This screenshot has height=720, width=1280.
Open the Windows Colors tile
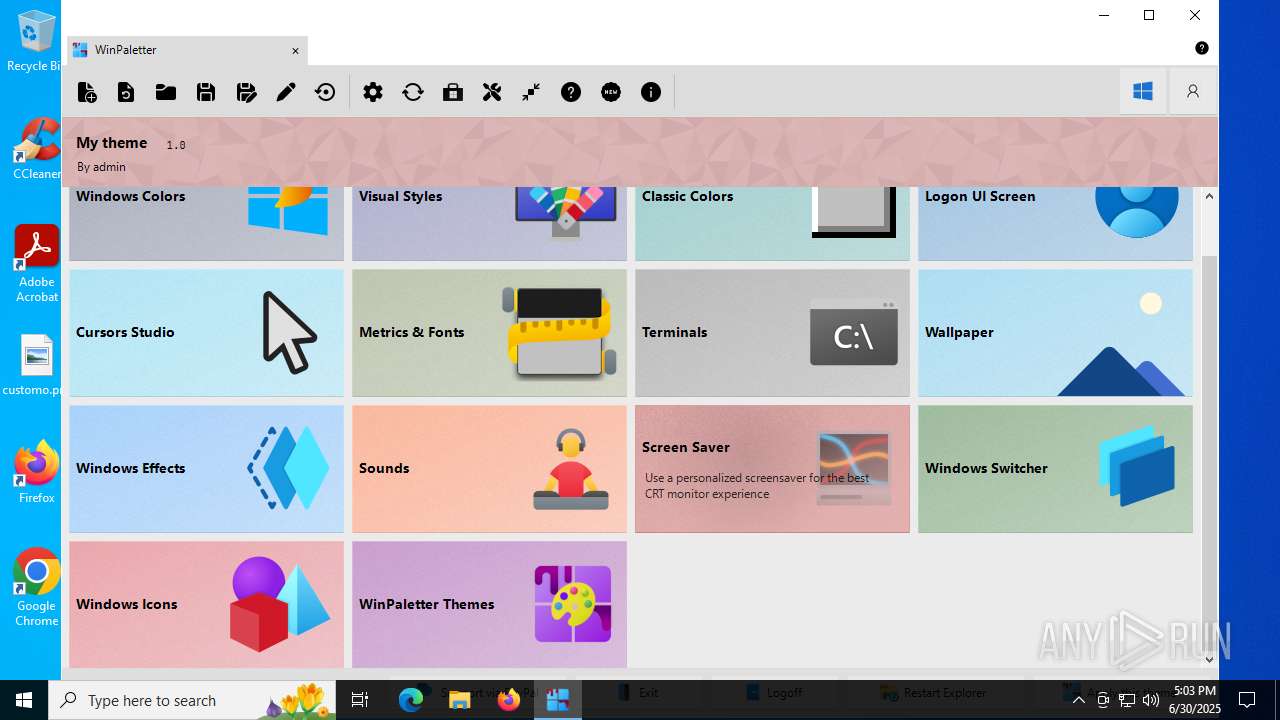coord(206,223)
